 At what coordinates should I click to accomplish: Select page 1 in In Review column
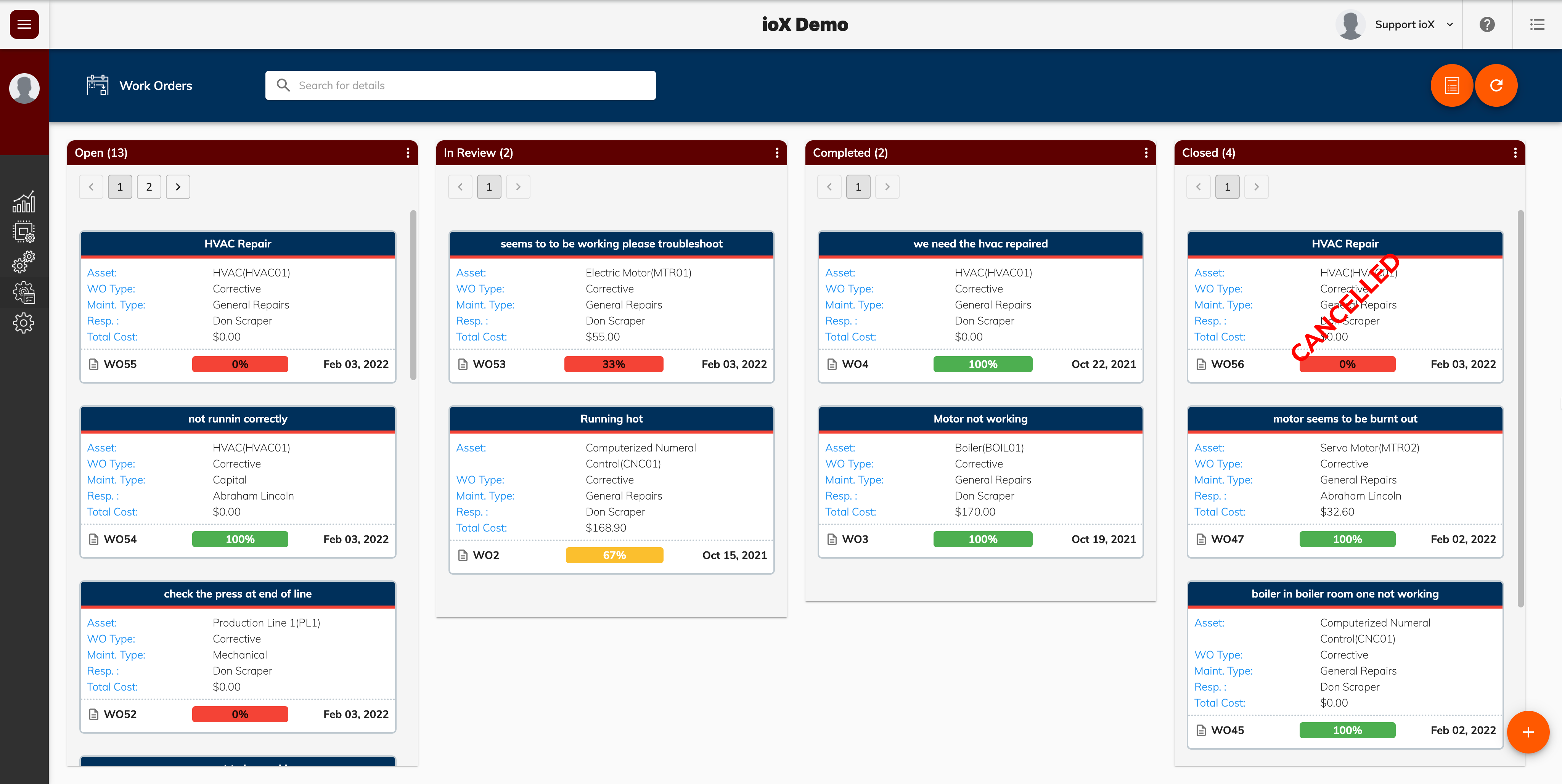(489, 187)
